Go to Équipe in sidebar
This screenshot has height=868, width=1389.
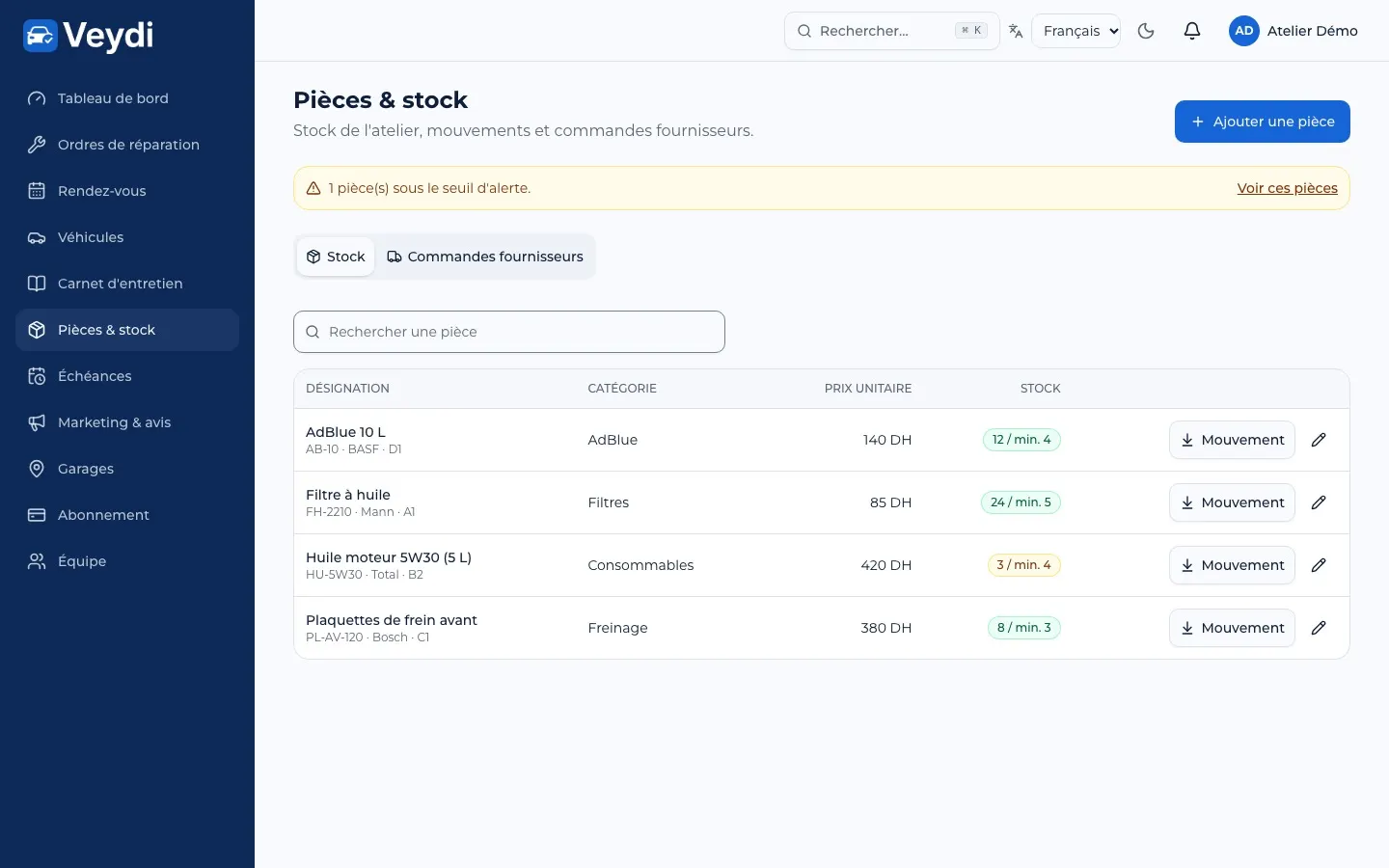(127, 561)
